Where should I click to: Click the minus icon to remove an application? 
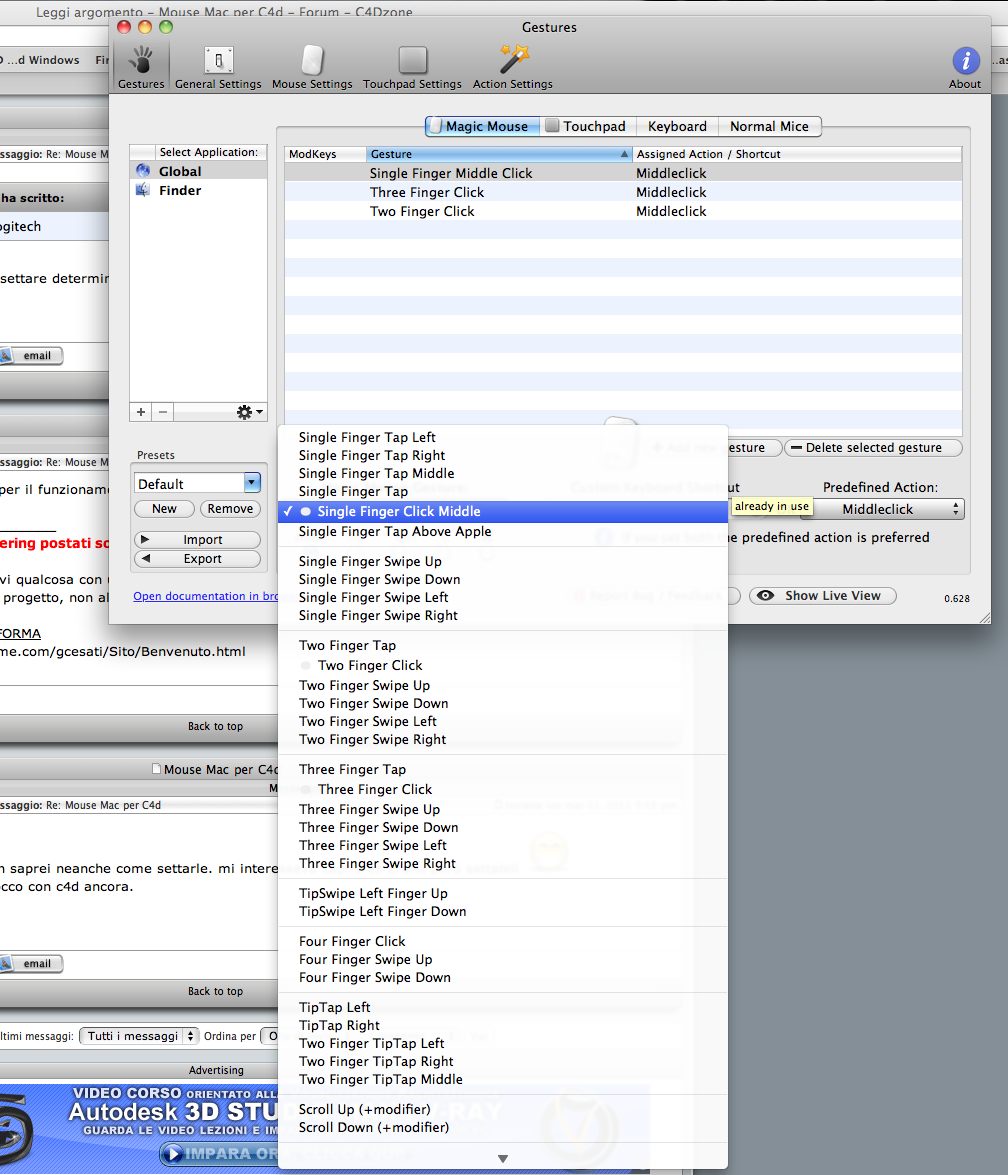[163, 412]
